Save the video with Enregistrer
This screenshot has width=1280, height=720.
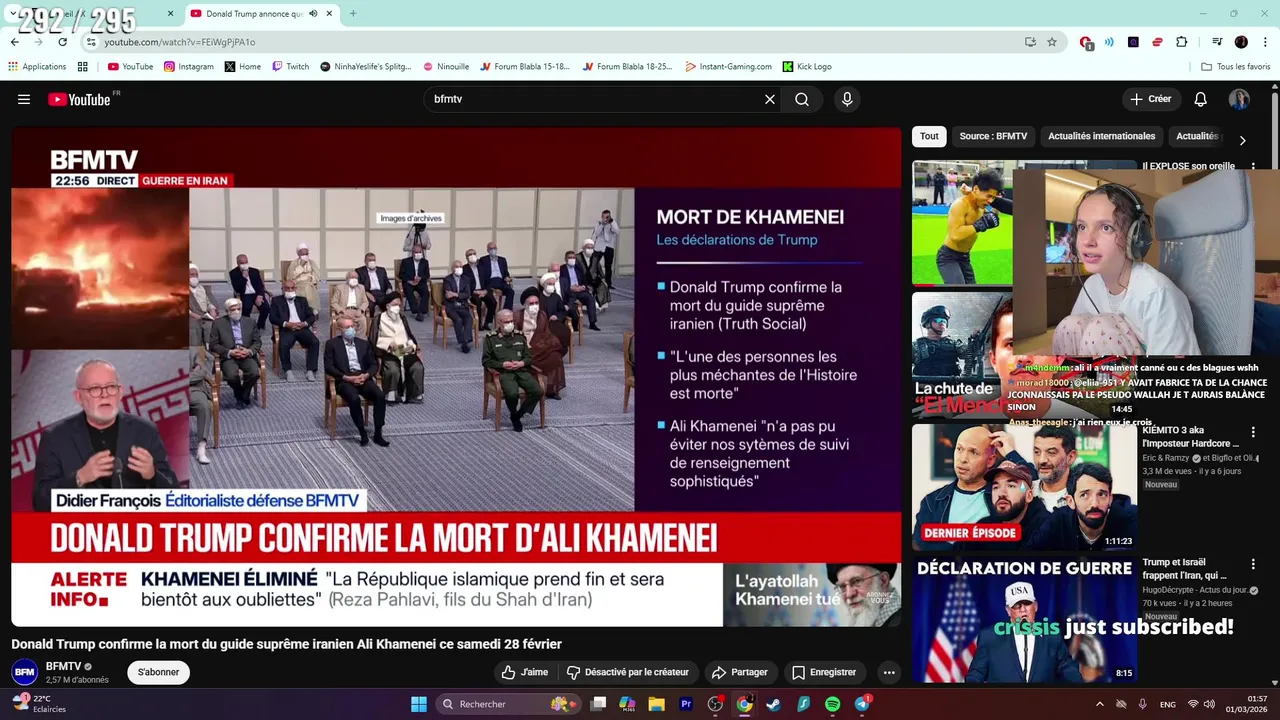tap(824, 672)
